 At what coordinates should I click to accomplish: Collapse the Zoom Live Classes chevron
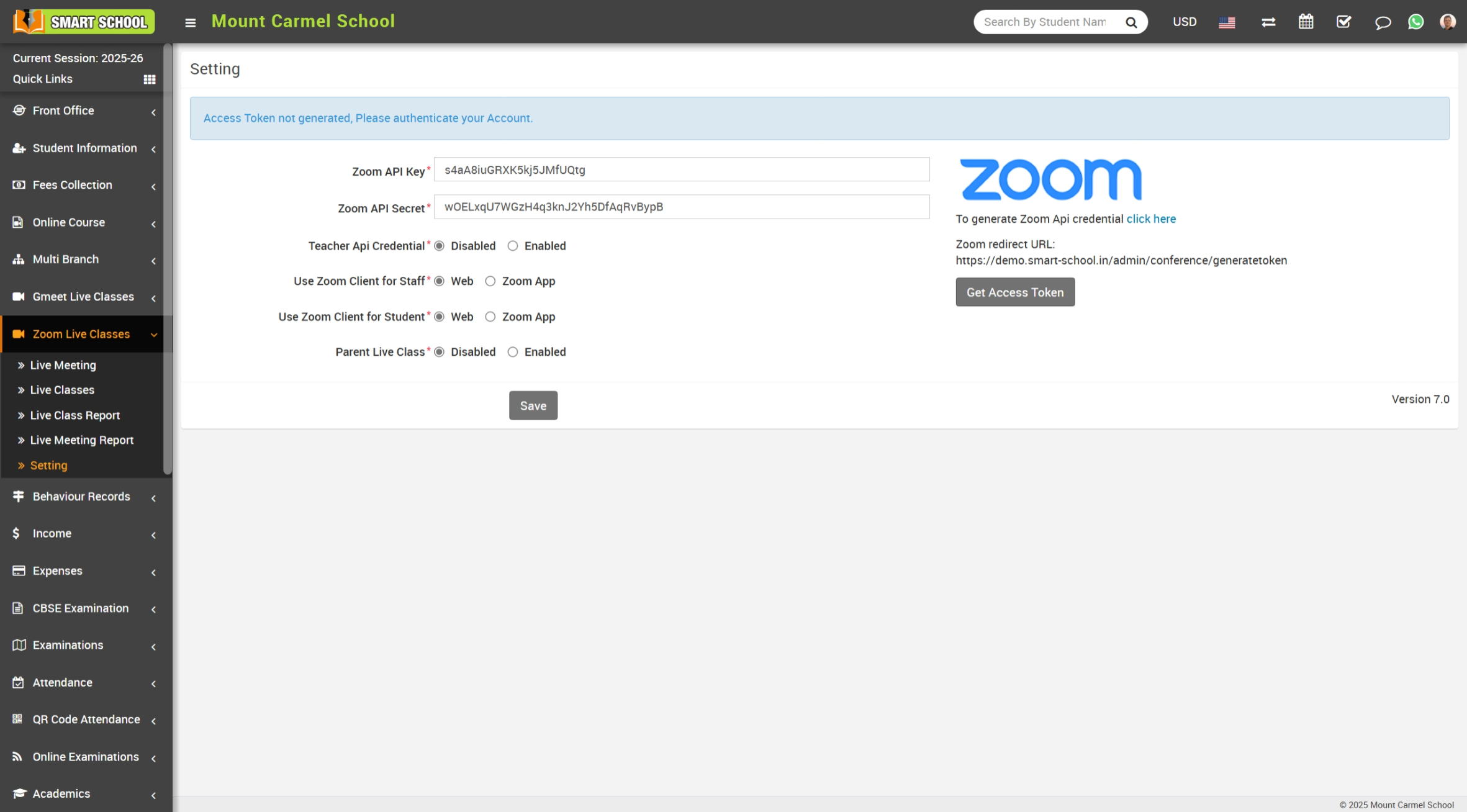click(x=153, y=335)
